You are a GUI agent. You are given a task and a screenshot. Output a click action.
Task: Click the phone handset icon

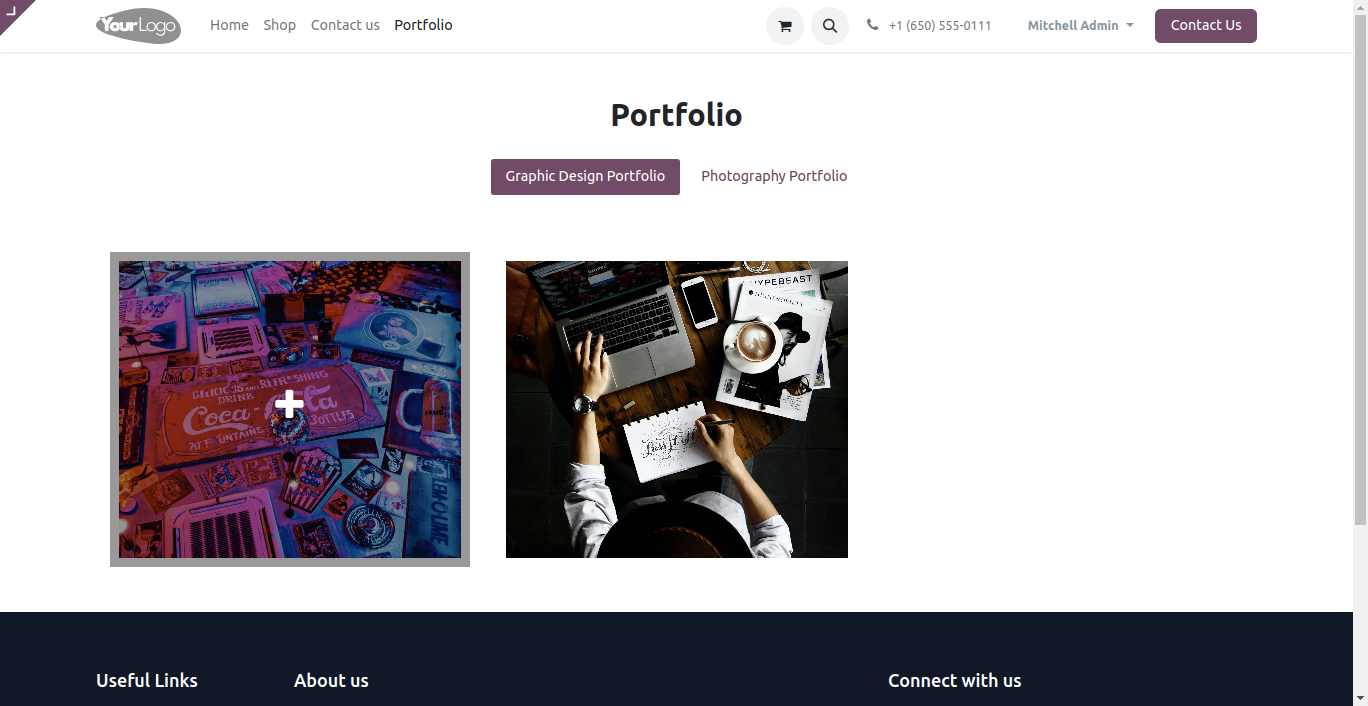click(x=873, y=25)
